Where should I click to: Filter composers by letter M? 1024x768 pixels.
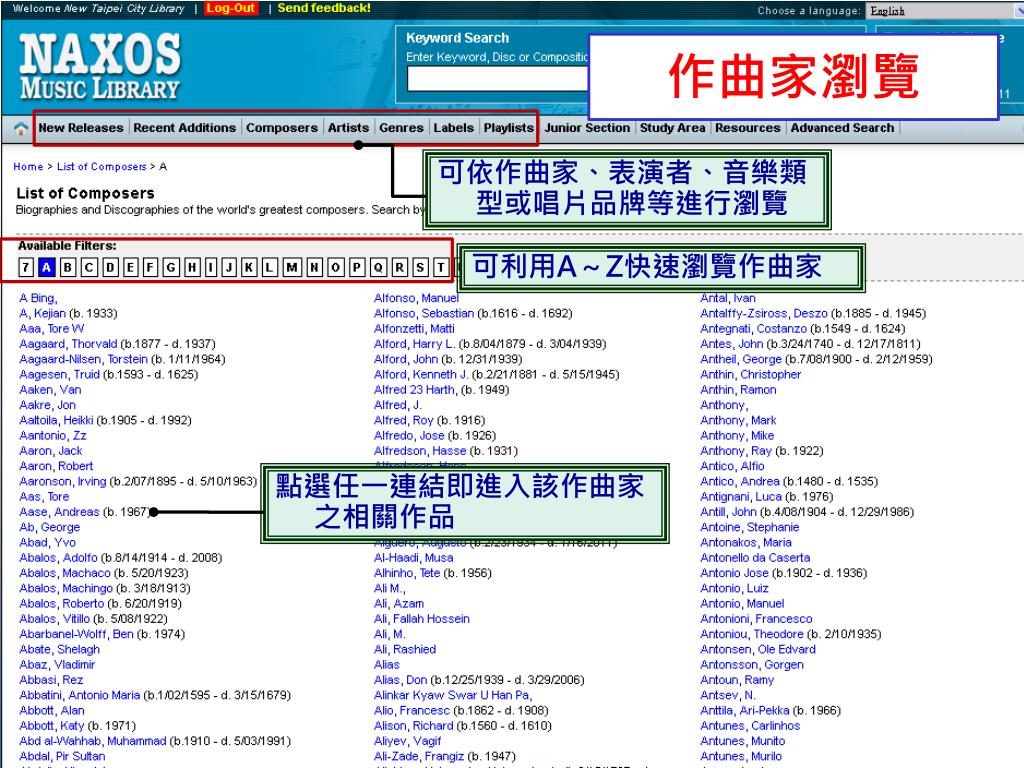tap(292, 267)
